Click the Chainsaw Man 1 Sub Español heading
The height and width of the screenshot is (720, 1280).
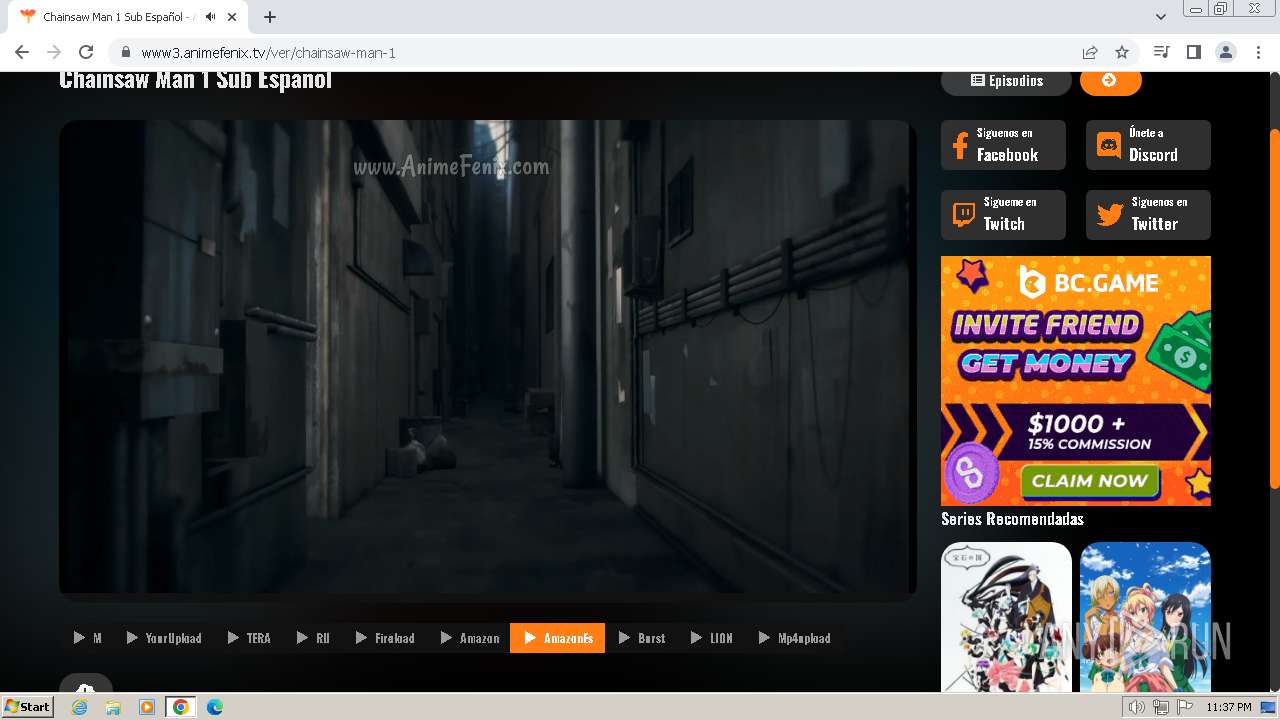195,81
